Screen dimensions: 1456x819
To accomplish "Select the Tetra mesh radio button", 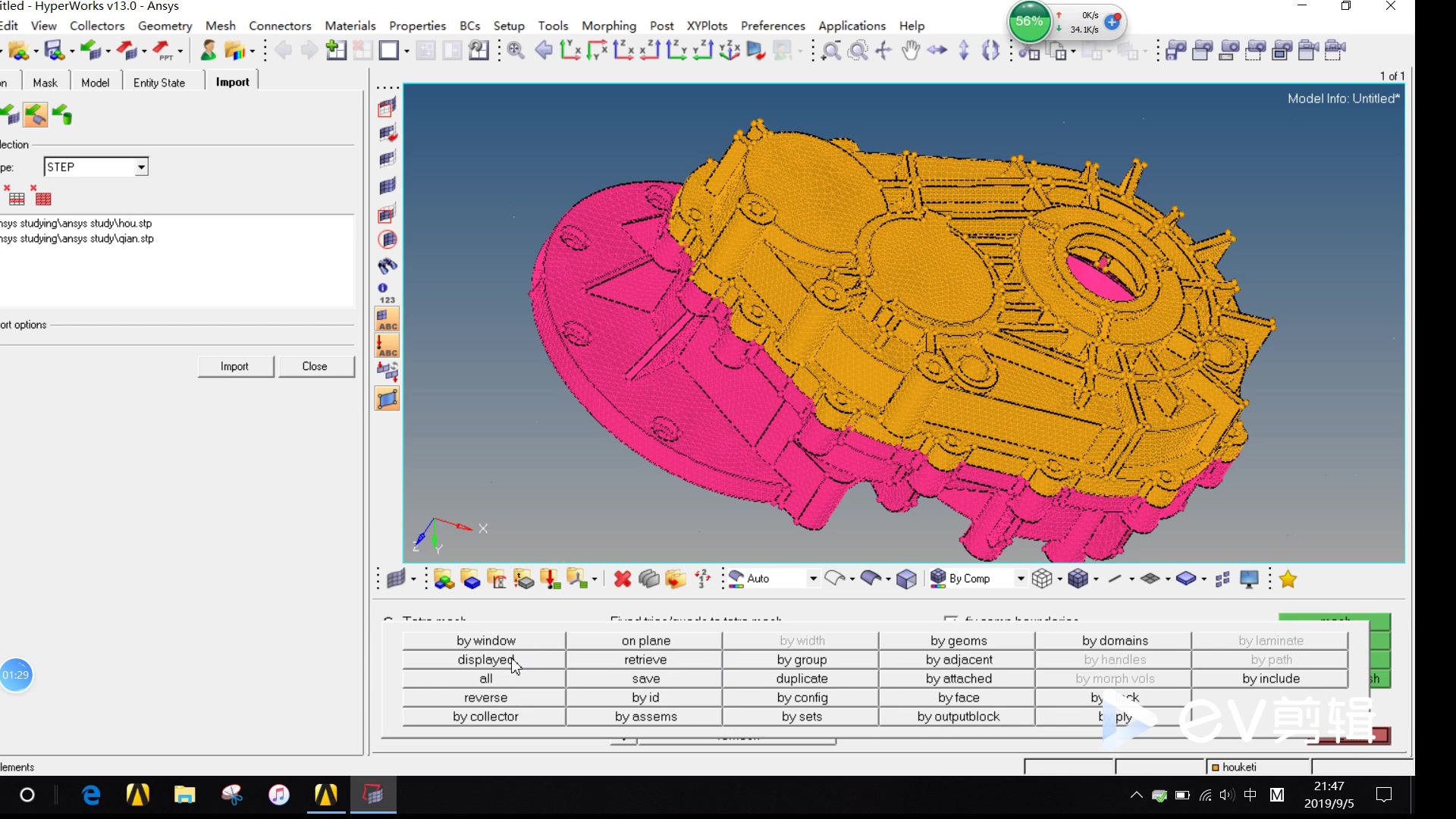I will 388,619.
